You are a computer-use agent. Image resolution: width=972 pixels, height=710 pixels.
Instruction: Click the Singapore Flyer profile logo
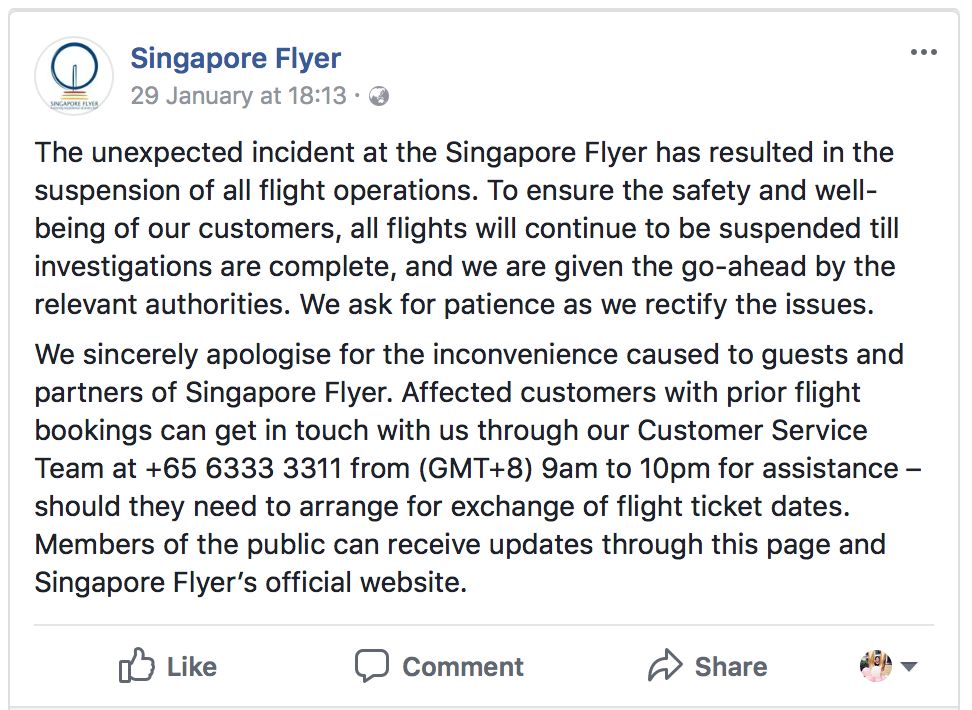click(x=74, y=76)
